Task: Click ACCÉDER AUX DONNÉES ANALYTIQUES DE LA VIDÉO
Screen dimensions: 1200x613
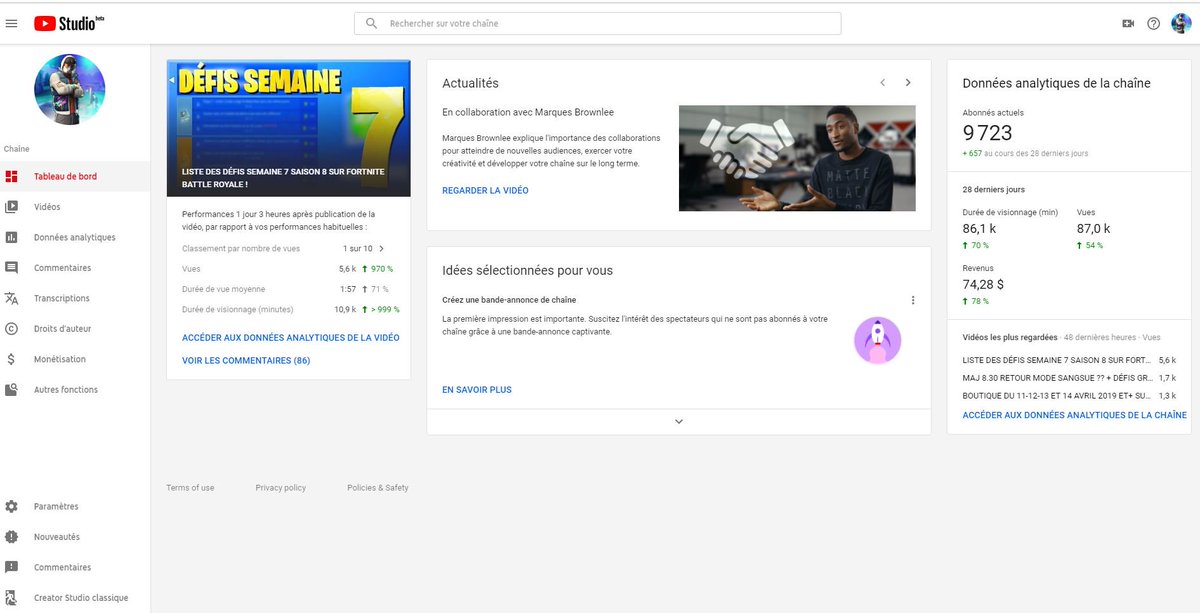Action: click(x=290, y=338)
